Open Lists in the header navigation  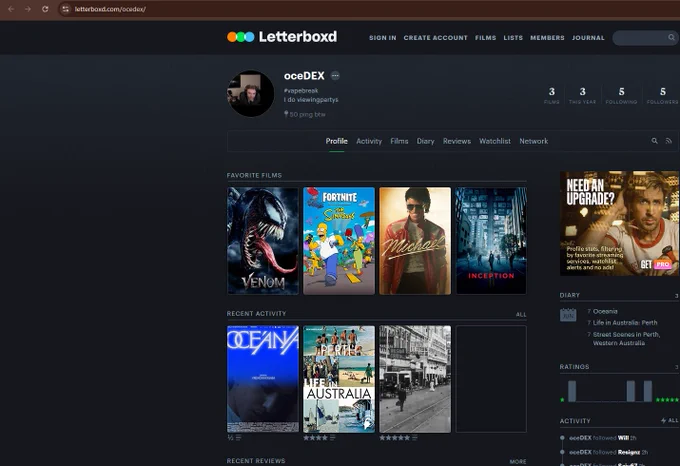point(513,38)
